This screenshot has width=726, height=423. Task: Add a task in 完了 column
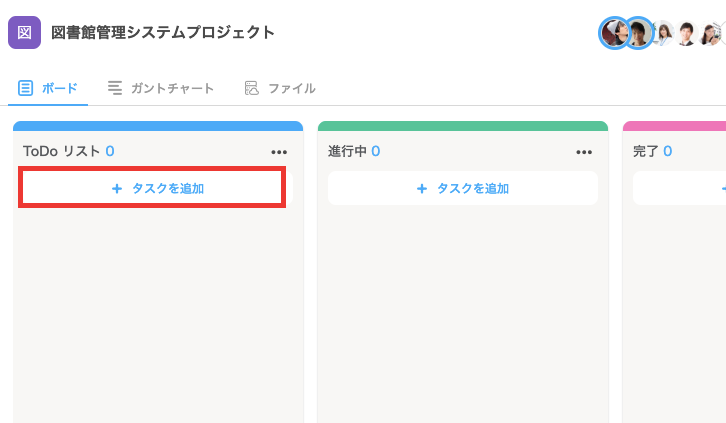(x=679, y=188)
